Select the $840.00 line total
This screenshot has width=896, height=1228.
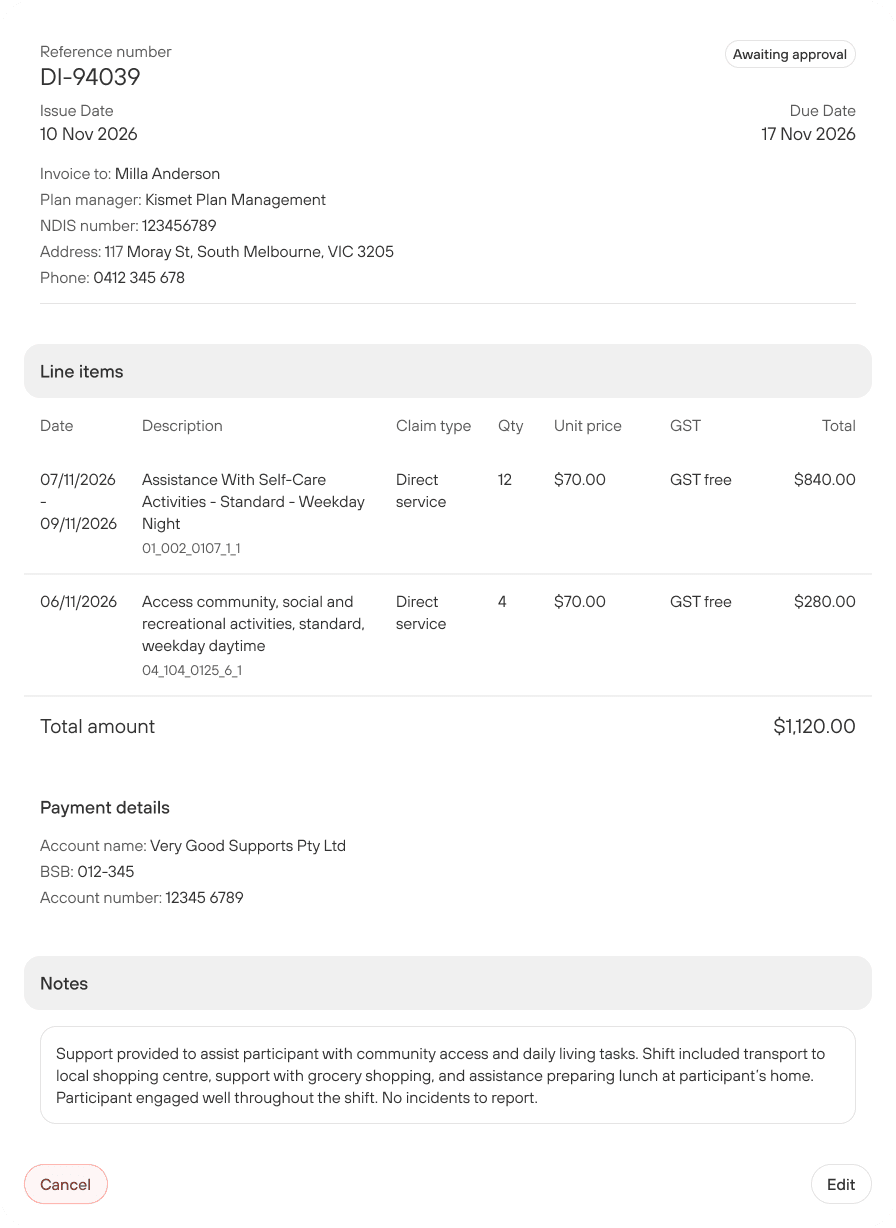[825, 479]
